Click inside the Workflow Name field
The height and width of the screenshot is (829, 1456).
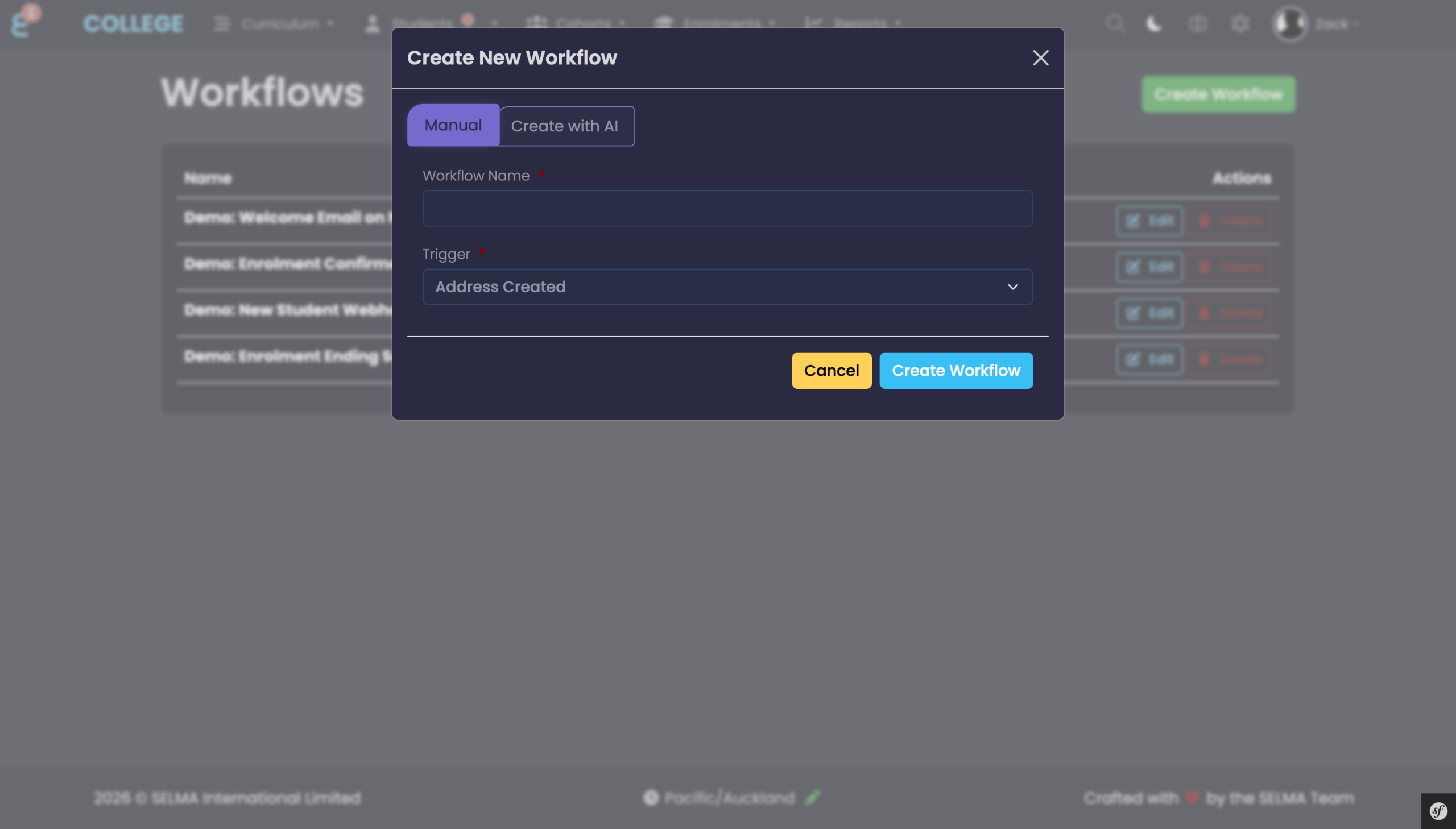[727, 209]
